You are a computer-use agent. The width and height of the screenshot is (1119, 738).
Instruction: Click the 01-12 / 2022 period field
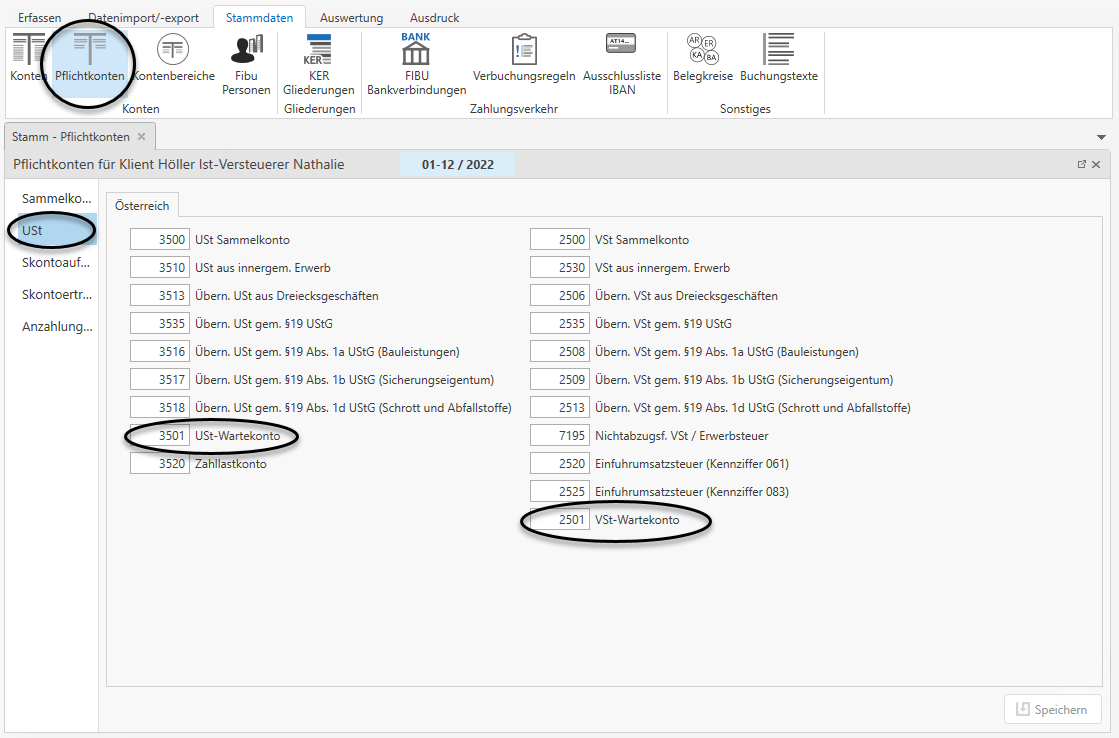click(x=457, y=165)
